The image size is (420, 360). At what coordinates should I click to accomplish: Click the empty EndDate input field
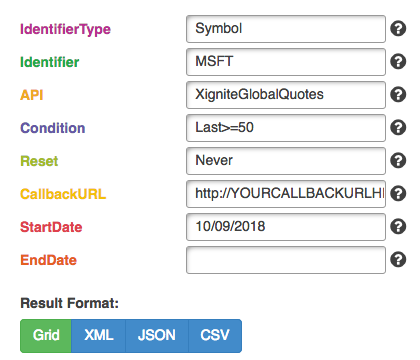pos(286,260)
